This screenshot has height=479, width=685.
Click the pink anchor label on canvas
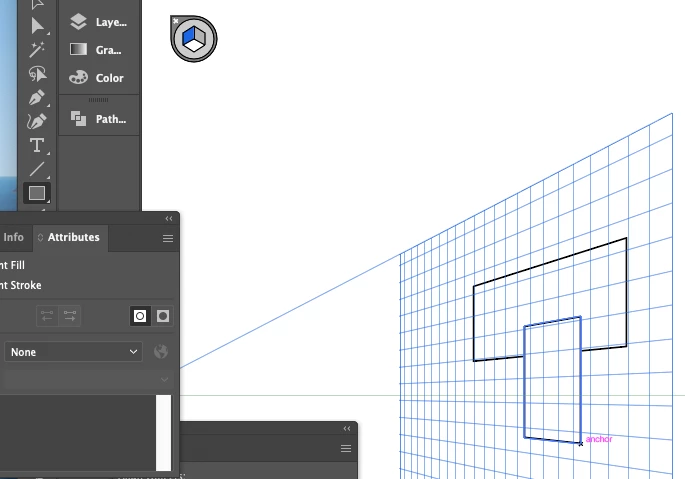[x=599, y=439]
